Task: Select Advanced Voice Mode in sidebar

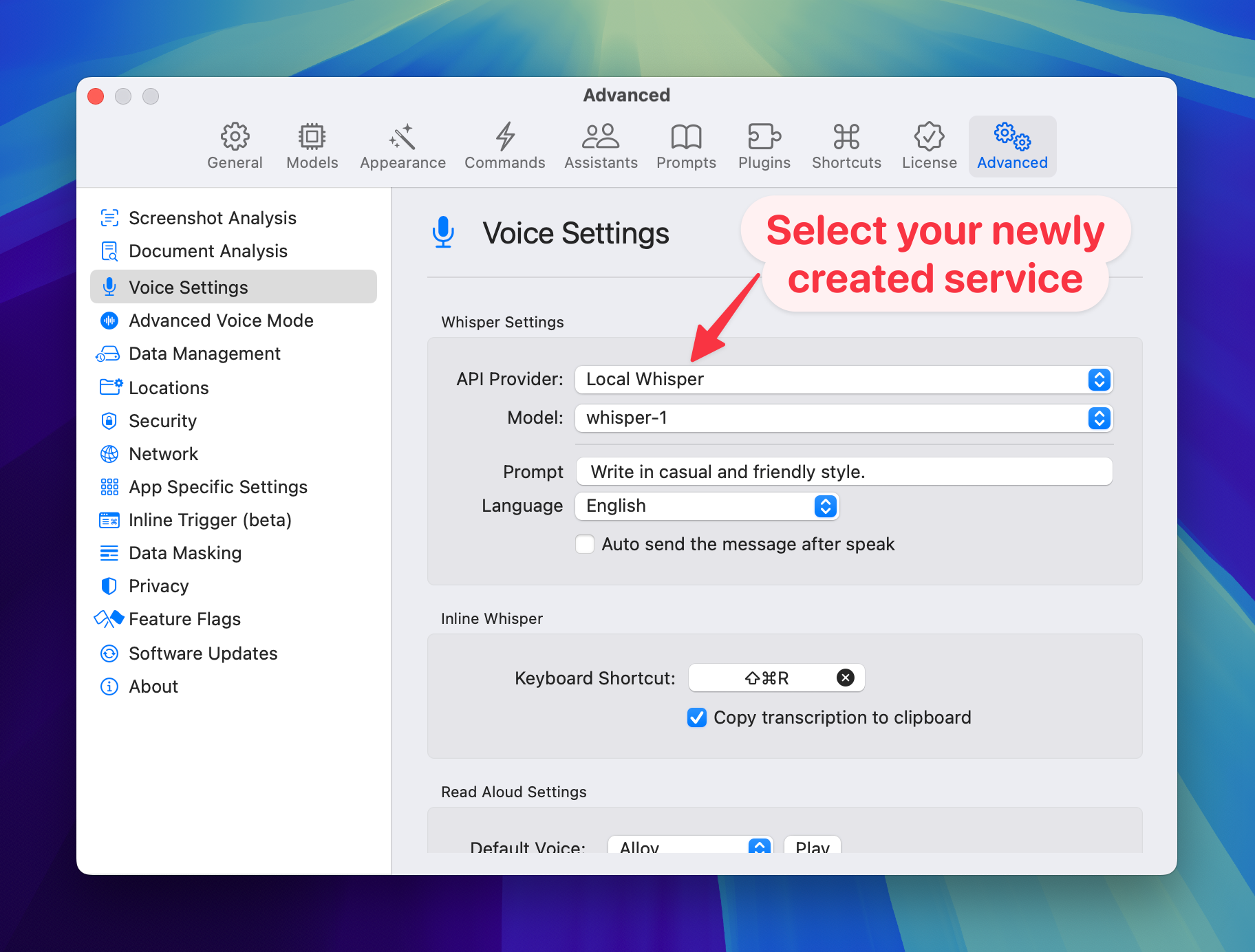Action: [x=221, y=321]
